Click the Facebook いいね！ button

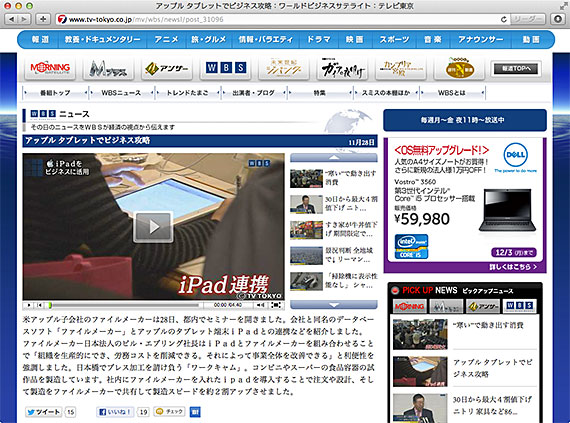tap(115, 412)
